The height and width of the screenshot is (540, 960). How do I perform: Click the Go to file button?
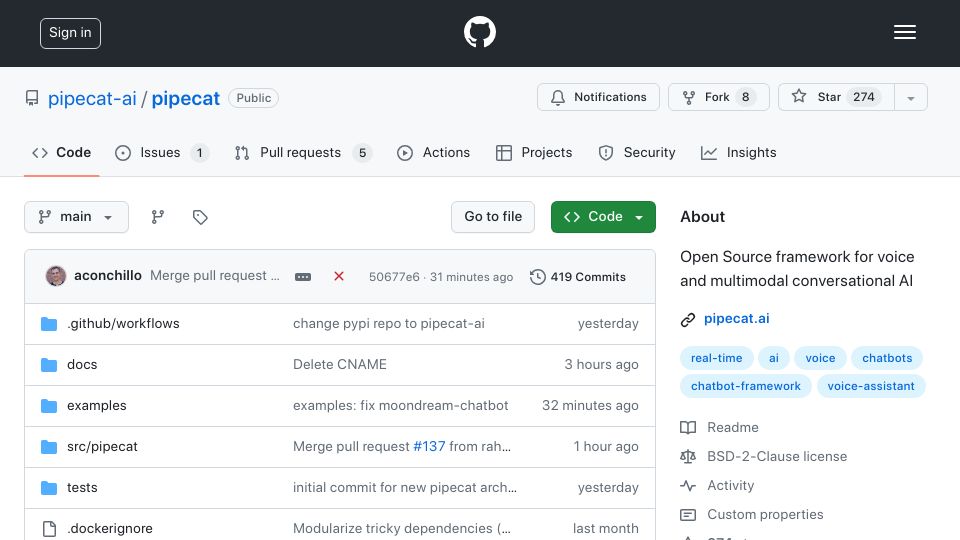pyautogui.click(x=493, y=217)
